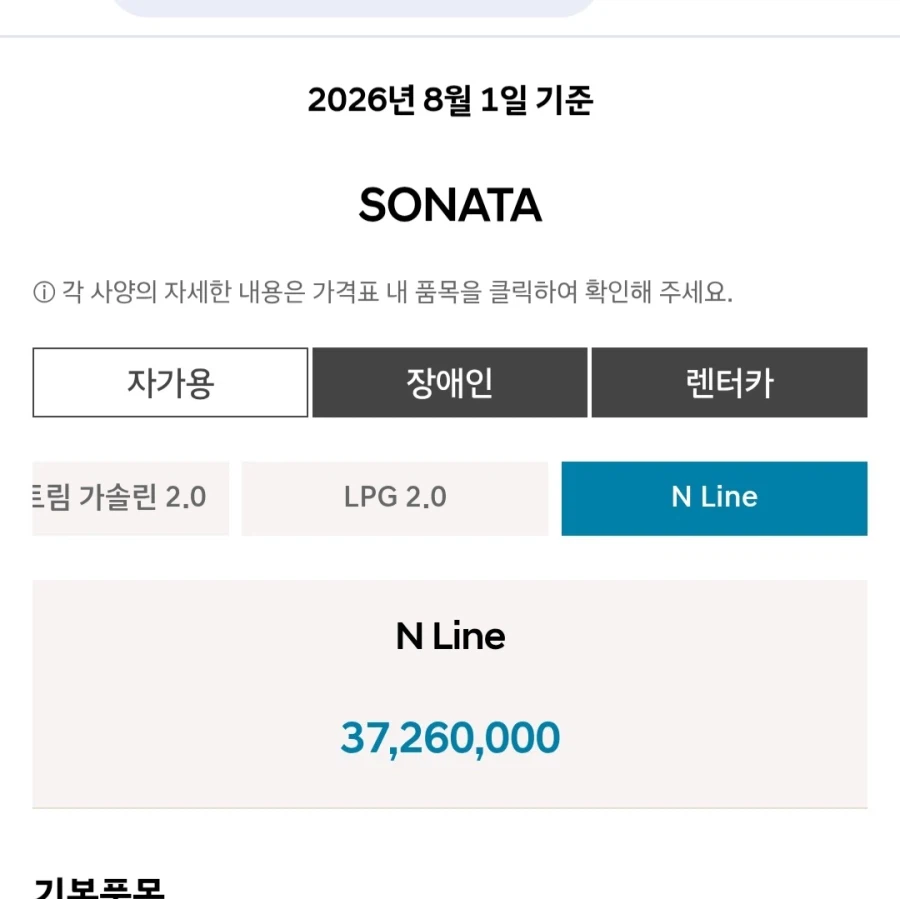Switch to the 장애인 tab
Image resolution: width=900 pixels, height=899 pixels.
[450, 382]
